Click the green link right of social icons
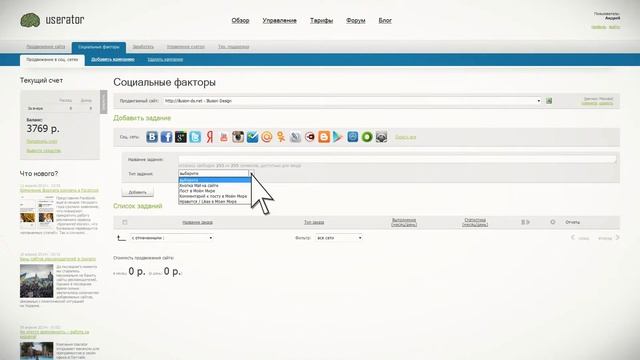 click(405, 137)
